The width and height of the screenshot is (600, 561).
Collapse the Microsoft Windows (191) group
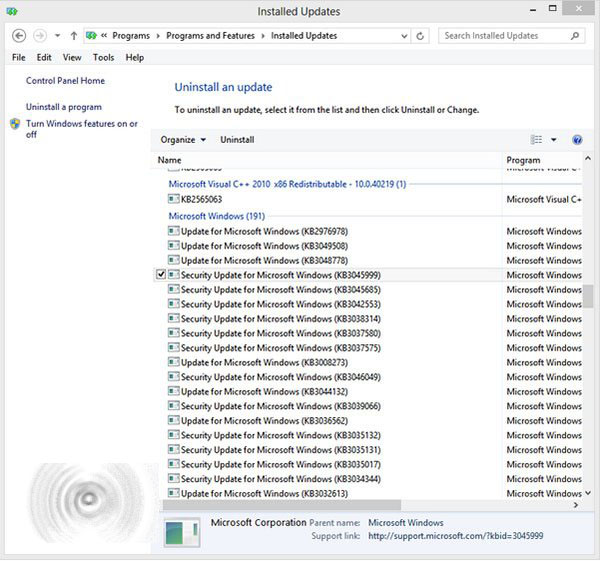(x=217, y=216)
